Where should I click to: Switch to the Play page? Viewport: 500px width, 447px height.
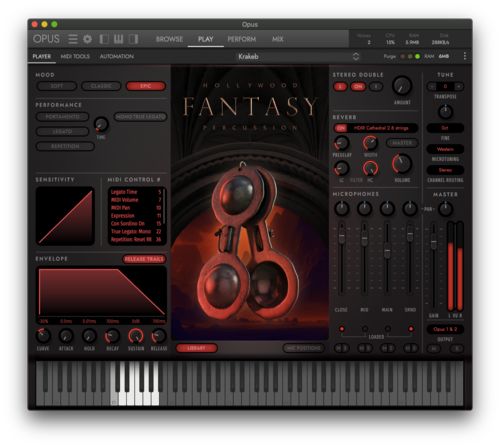click(x=206, y=39)
